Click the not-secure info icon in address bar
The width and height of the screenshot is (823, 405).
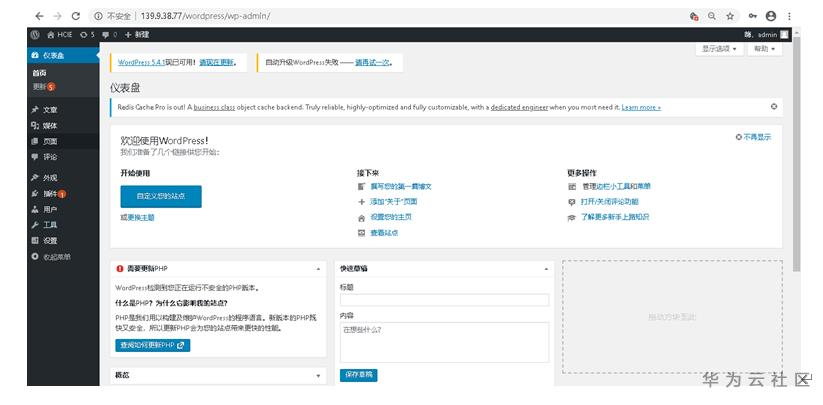coord(98,16)
